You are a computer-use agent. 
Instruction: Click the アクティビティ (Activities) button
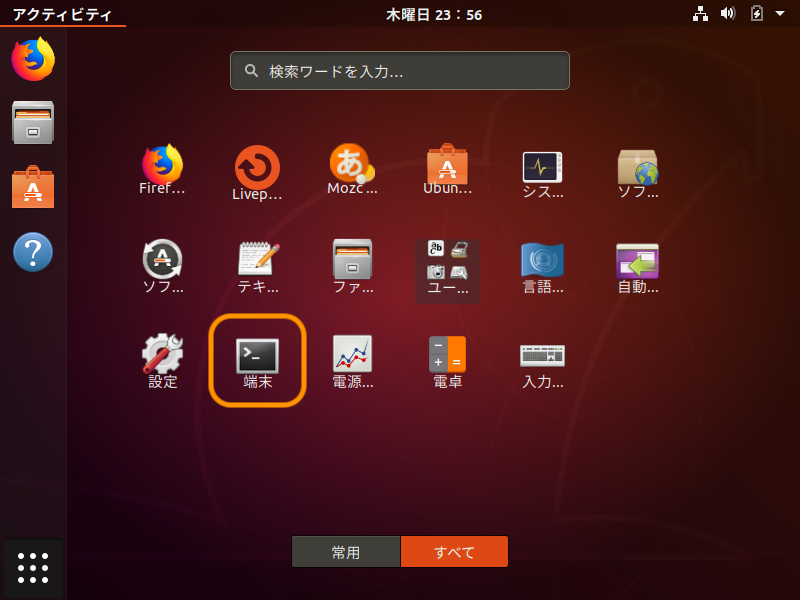pos(62,14)
